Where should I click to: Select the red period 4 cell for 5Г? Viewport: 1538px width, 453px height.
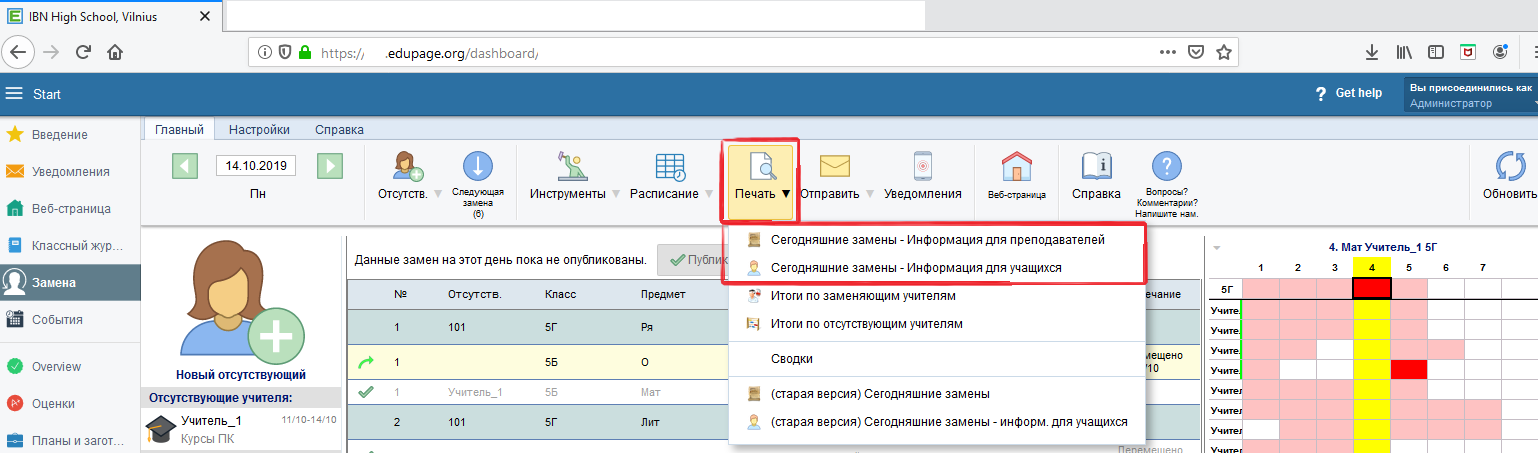coord(1371,288)
